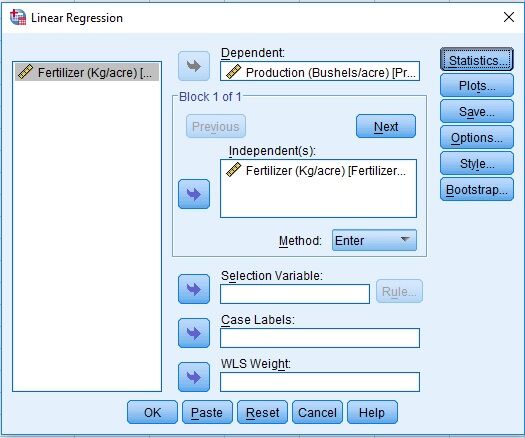
Task: Open the Save settings button
Action: [x=477, y=111]
